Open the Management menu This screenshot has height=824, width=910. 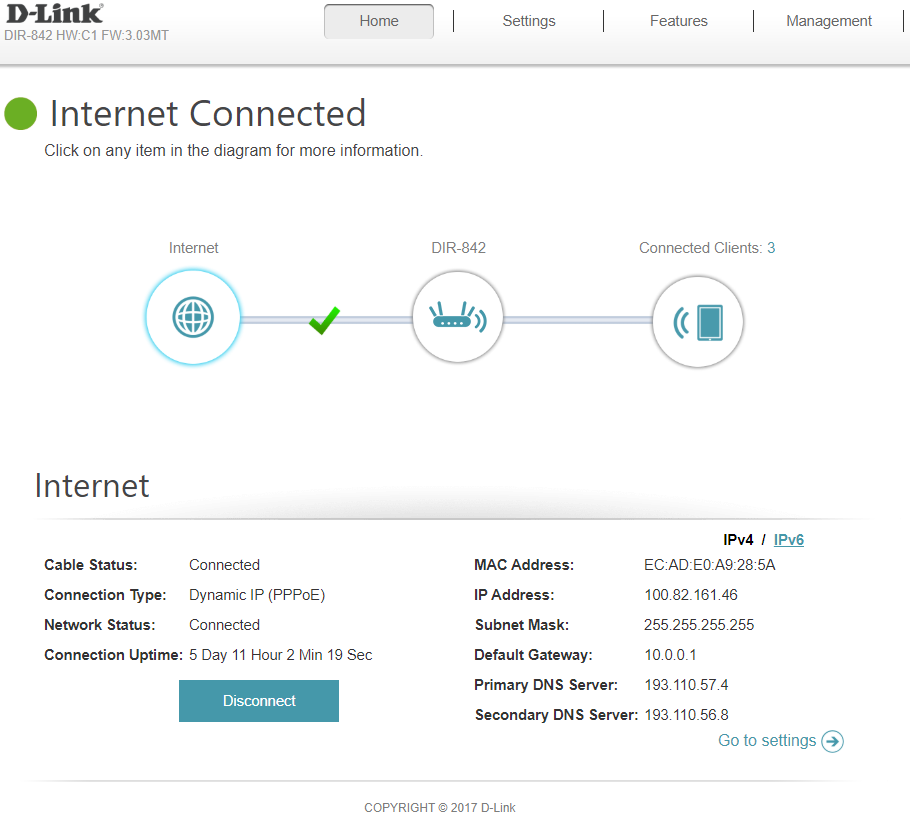click(829, 21)
